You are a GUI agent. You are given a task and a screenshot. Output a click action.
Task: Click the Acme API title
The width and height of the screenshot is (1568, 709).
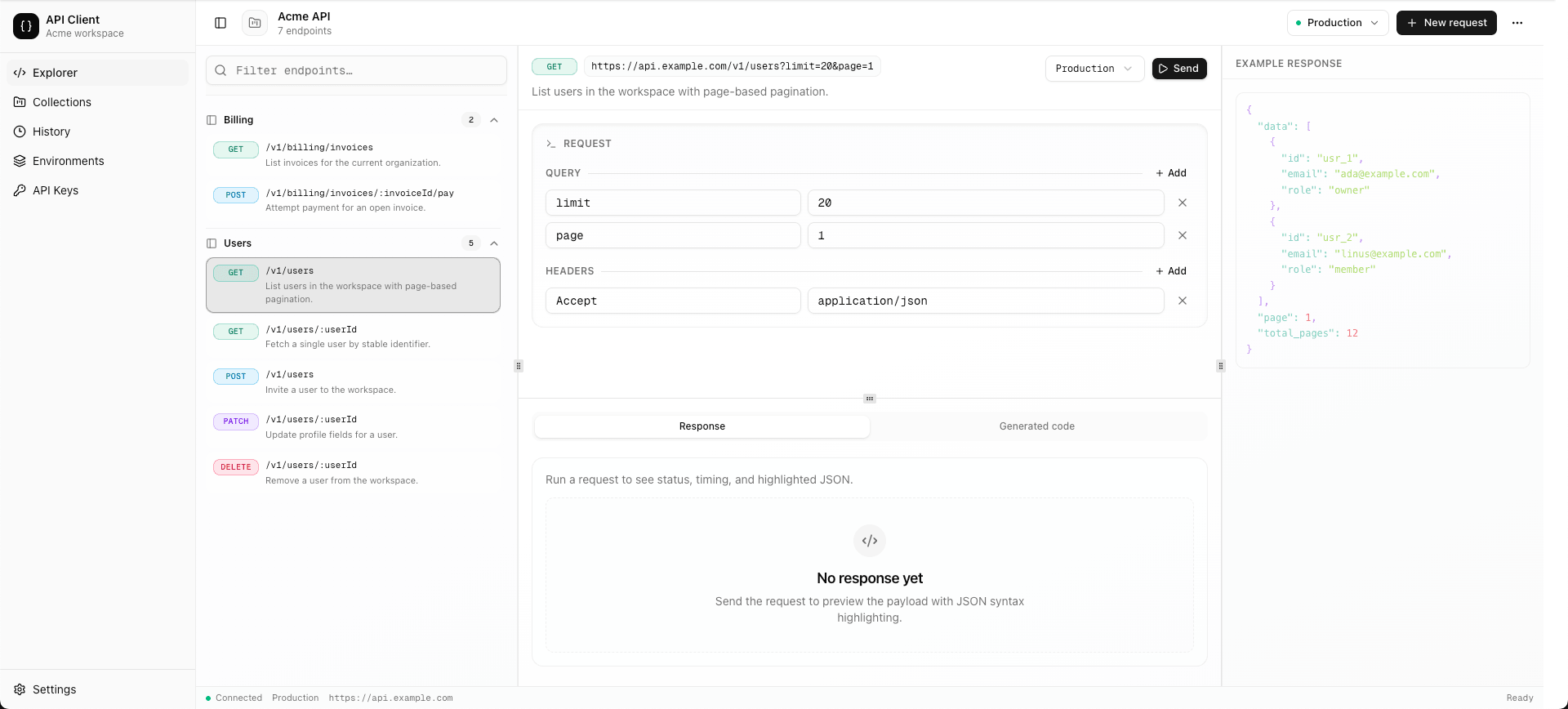[304, 16]
